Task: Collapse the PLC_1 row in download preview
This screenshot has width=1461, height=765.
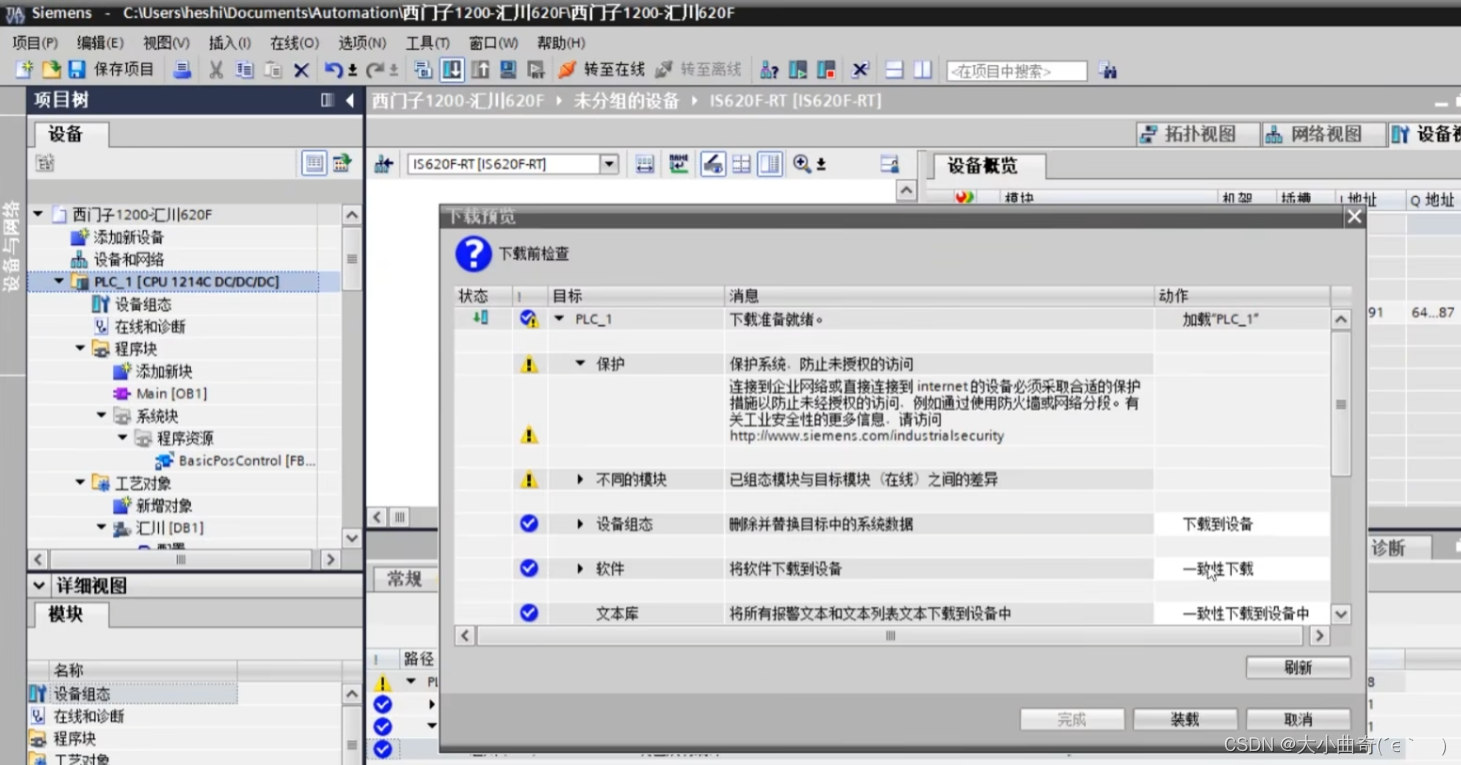Action: (x=559, y=319)
